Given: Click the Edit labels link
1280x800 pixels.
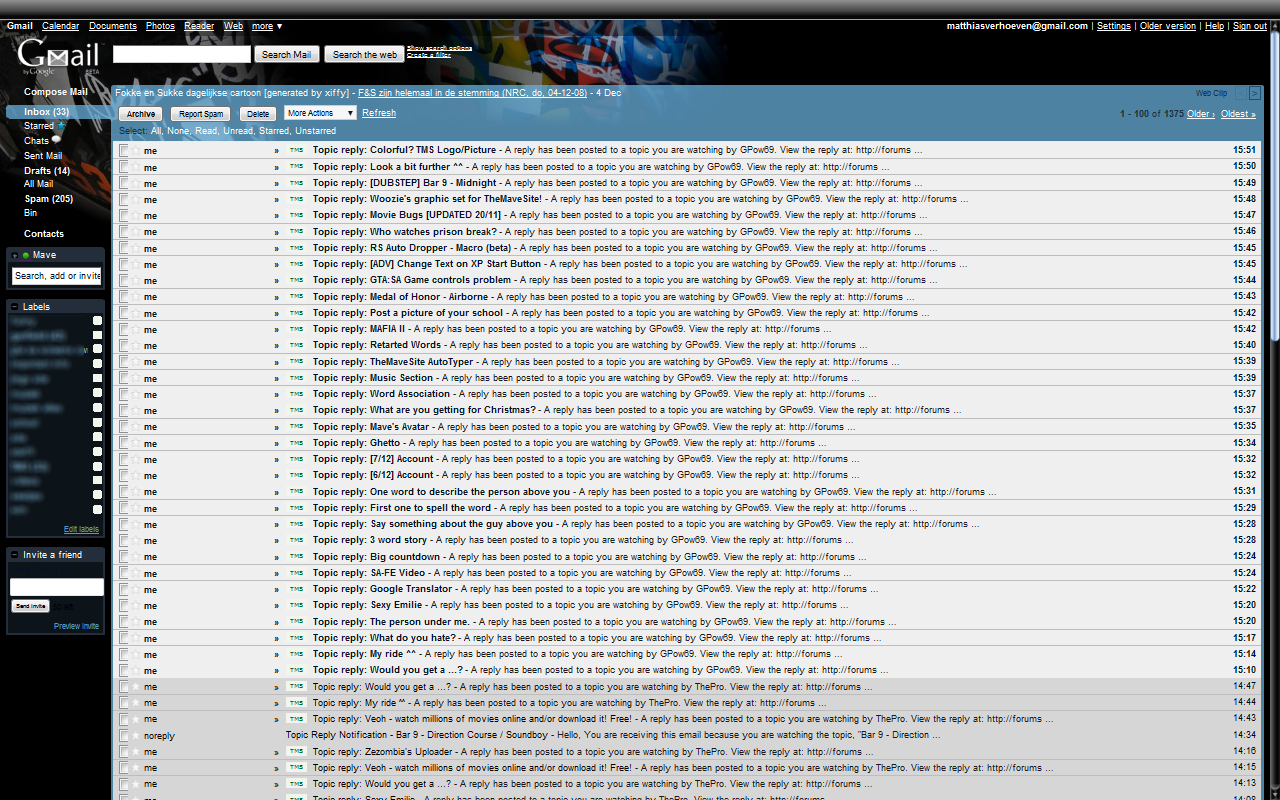Looking at the screenshot, I should (x=81, y=529).
